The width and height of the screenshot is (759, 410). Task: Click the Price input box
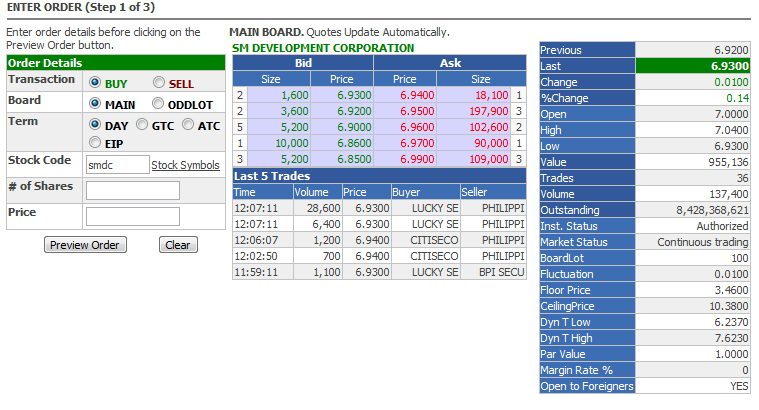click(x=133, y=216)
